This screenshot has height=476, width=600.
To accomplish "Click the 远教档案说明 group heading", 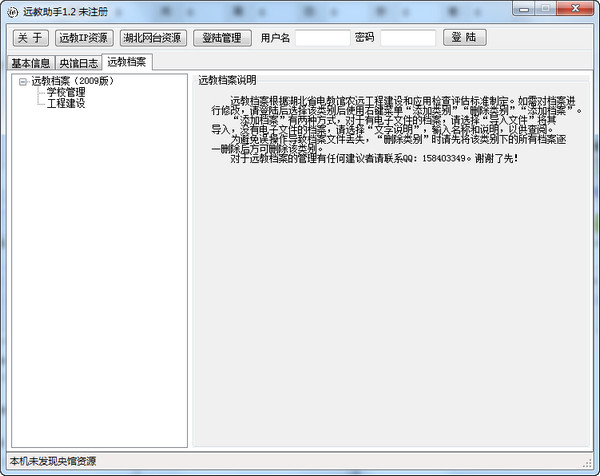I will pos(227,80).
